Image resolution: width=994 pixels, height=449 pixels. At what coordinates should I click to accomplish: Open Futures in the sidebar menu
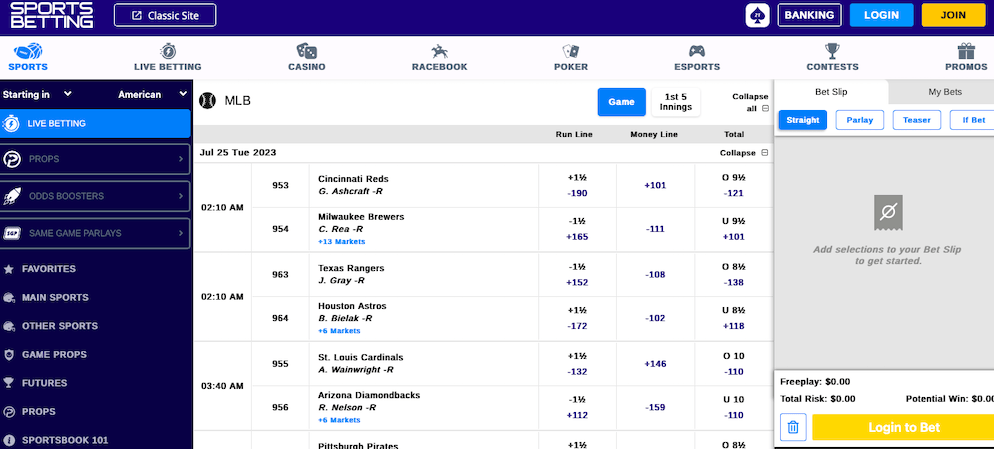[x=44, y=383]
